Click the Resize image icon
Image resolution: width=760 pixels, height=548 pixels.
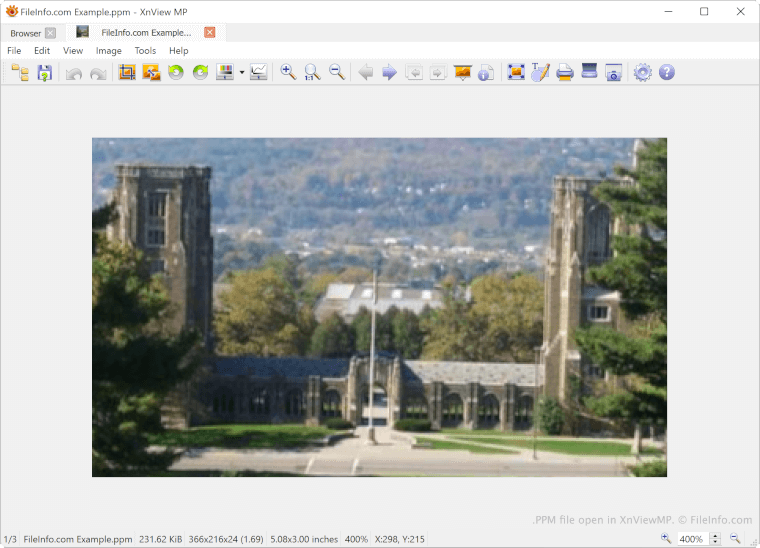click(x=151, y=72)
